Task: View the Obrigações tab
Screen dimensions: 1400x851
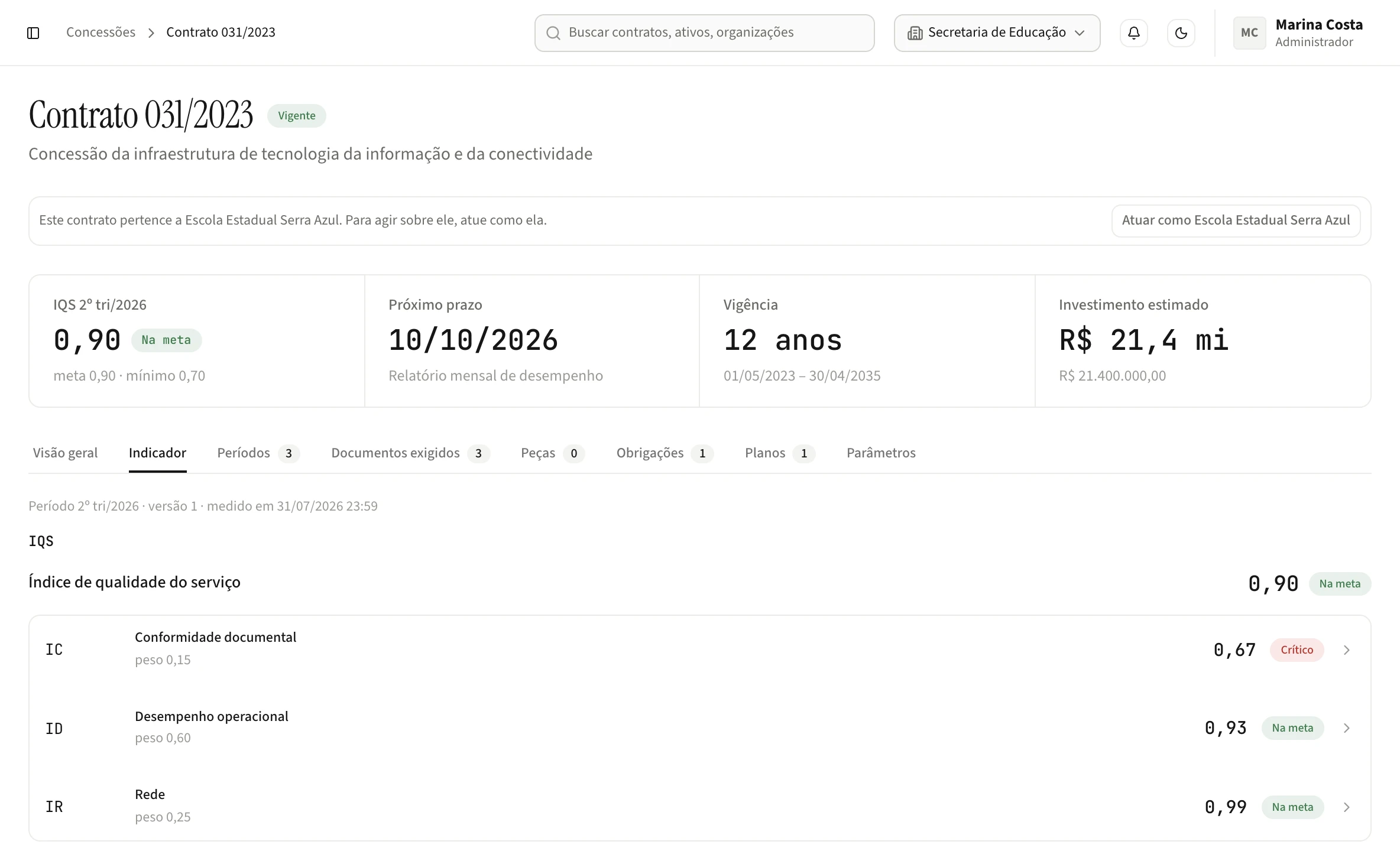Action: (x=665, y=453)
